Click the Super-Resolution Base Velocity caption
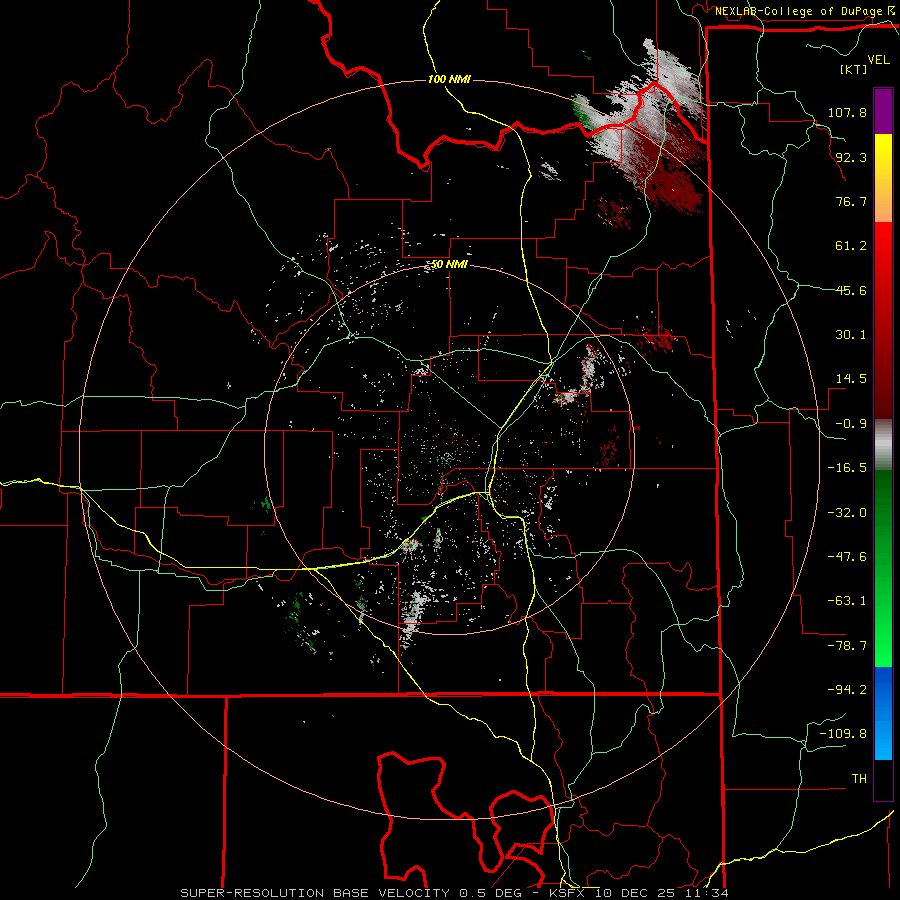 click(x=455, y=893)
